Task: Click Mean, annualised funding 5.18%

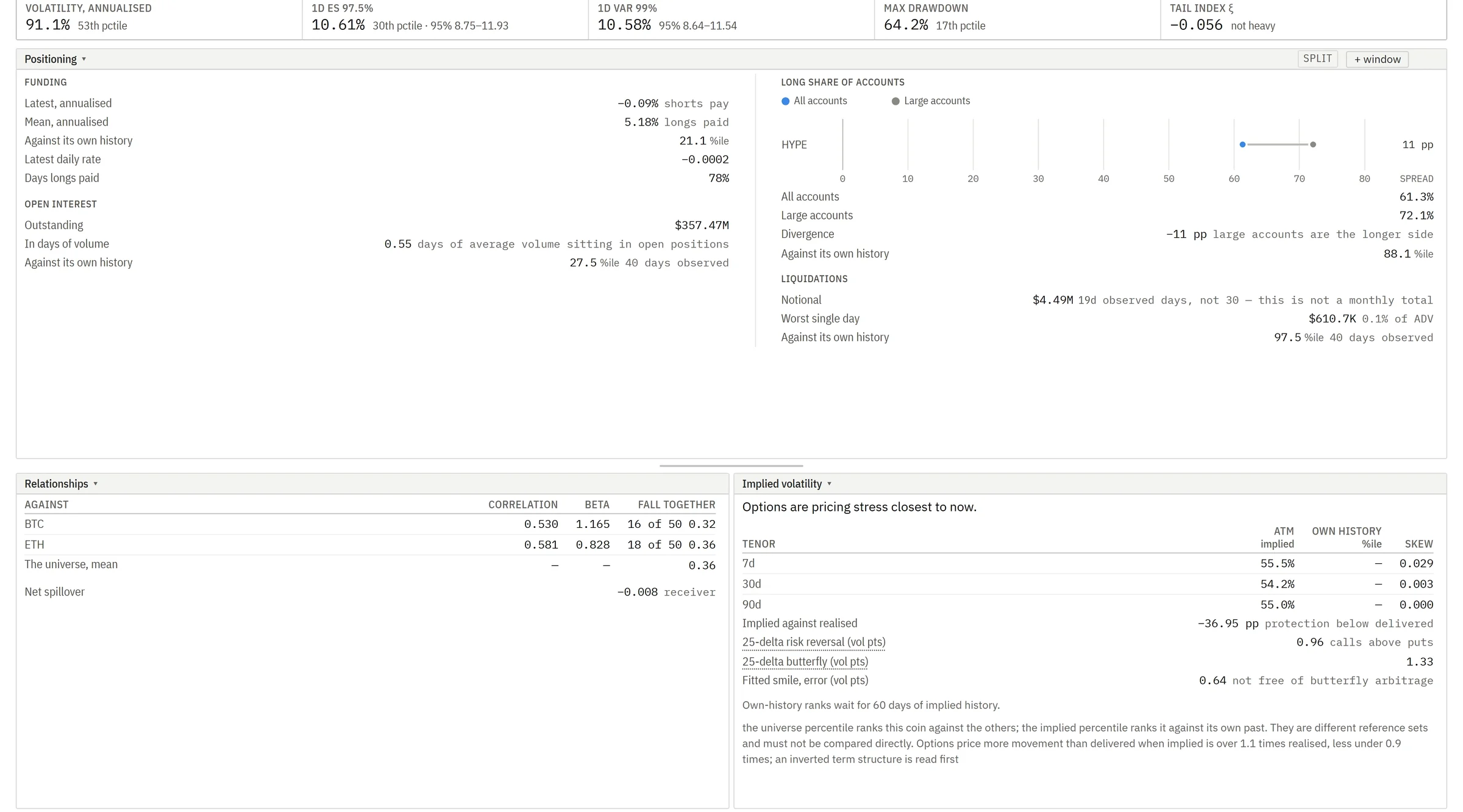Action: [x=641, y=122]
